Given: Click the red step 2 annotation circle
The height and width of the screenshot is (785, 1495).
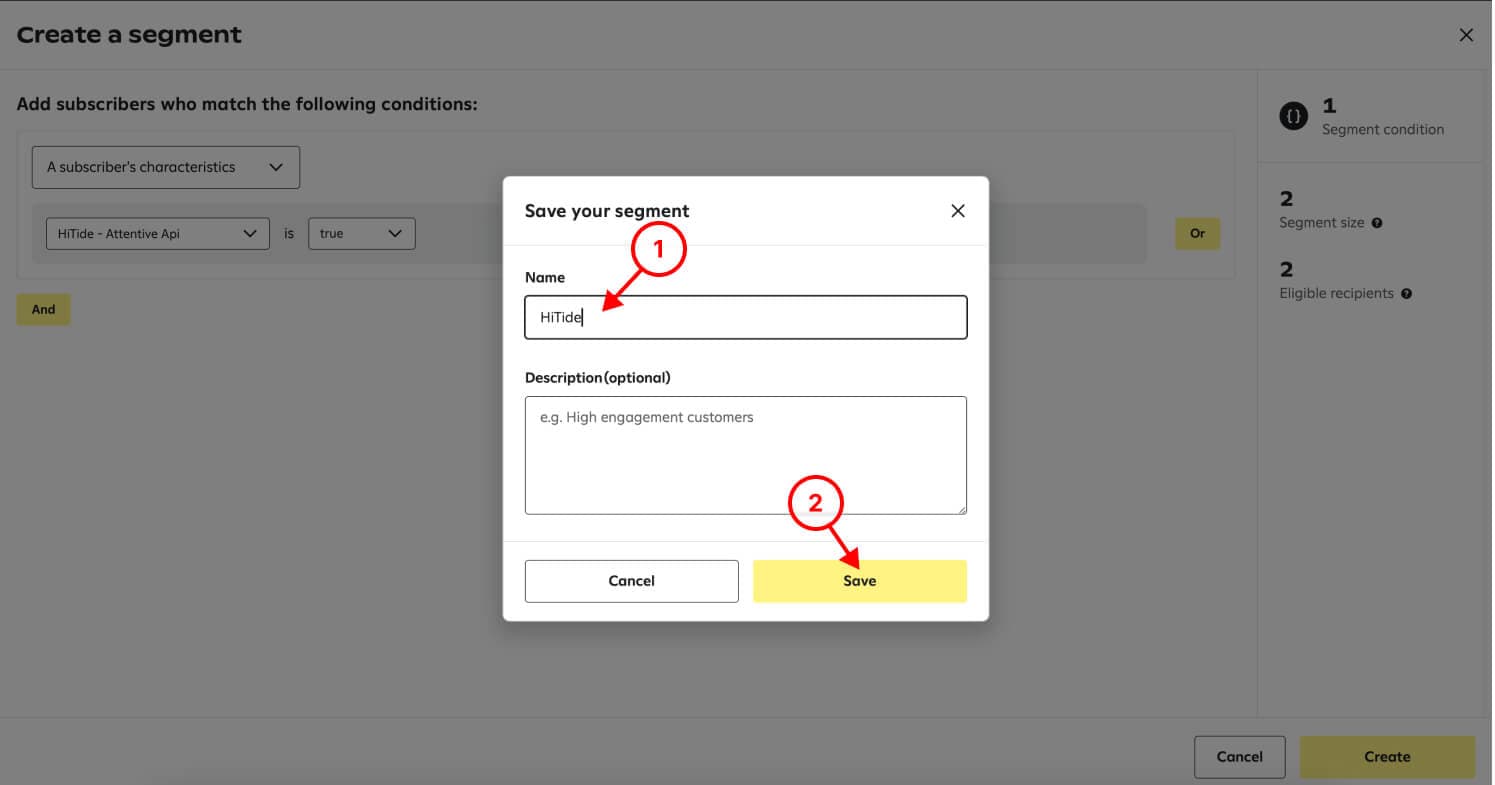Looking at the screenshot, I should click(x=816, y=504).
